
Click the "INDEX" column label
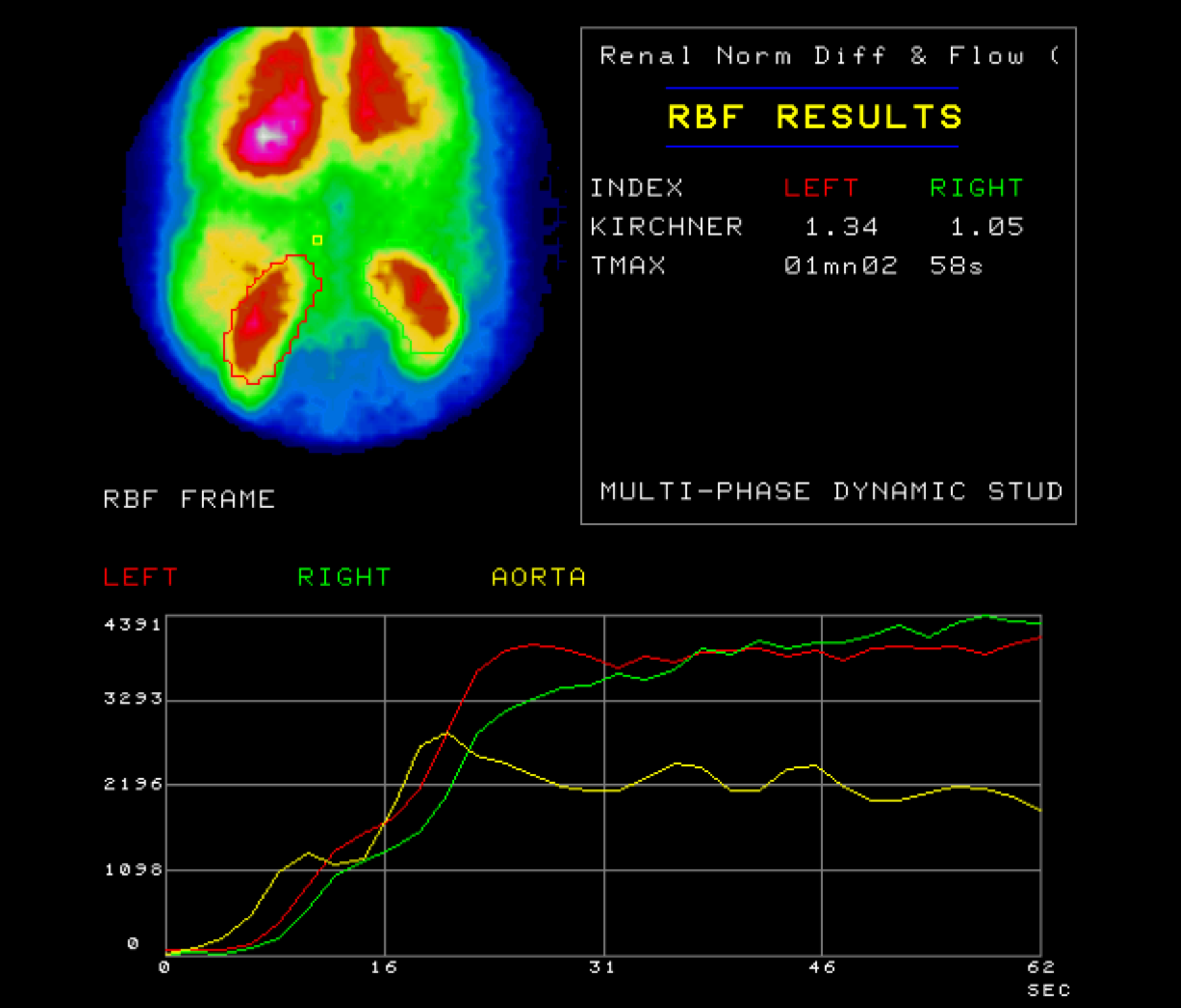click(636, 188)
